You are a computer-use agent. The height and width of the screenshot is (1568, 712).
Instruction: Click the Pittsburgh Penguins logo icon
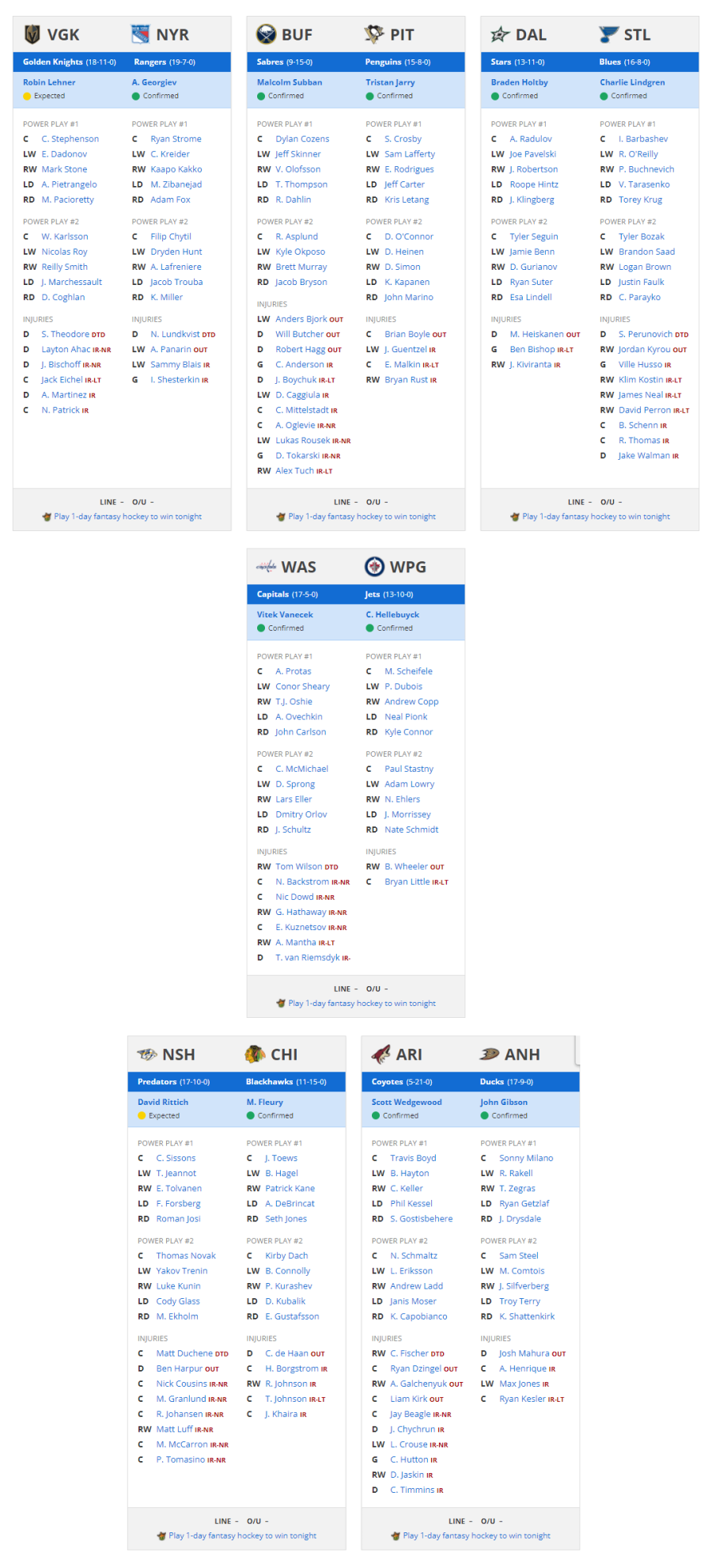[x=374, y=35]
